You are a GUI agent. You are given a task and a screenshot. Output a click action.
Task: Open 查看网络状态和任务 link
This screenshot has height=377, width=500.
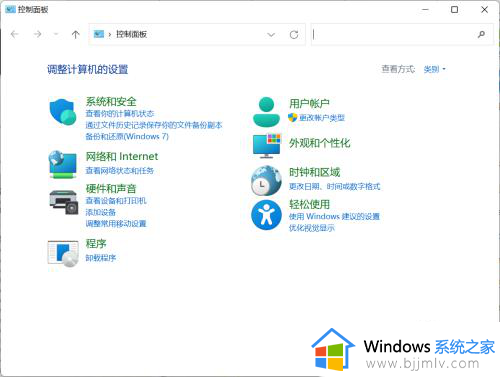pyautogui.click(x=120, y=171)
